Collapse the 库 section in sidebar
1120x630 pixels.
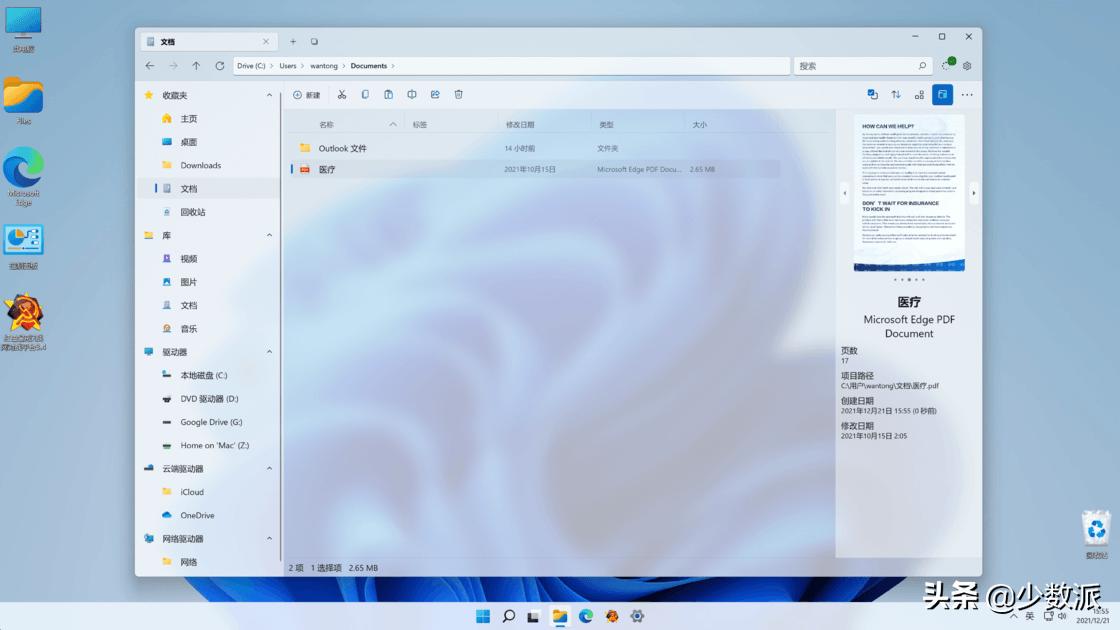click(269, 235)
